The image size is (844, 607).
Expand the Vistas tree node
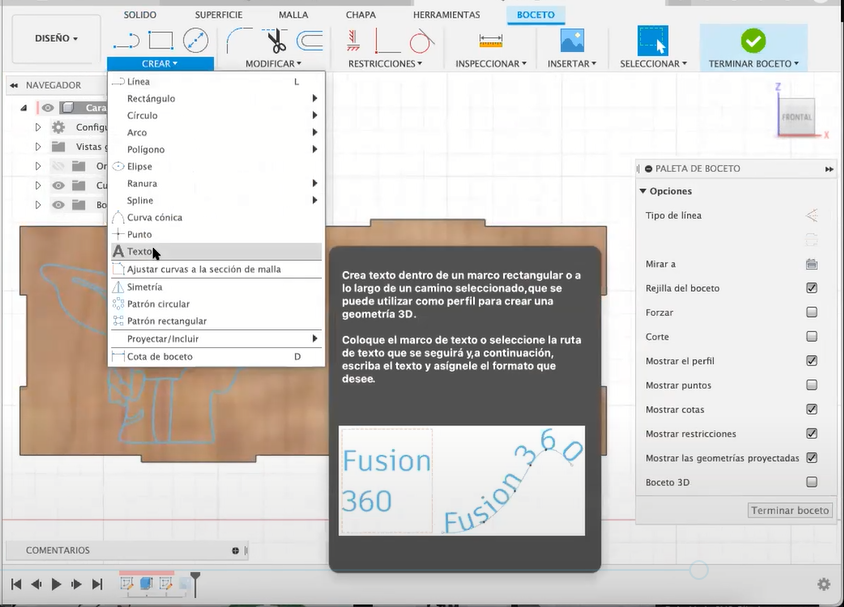pos(38,146)
